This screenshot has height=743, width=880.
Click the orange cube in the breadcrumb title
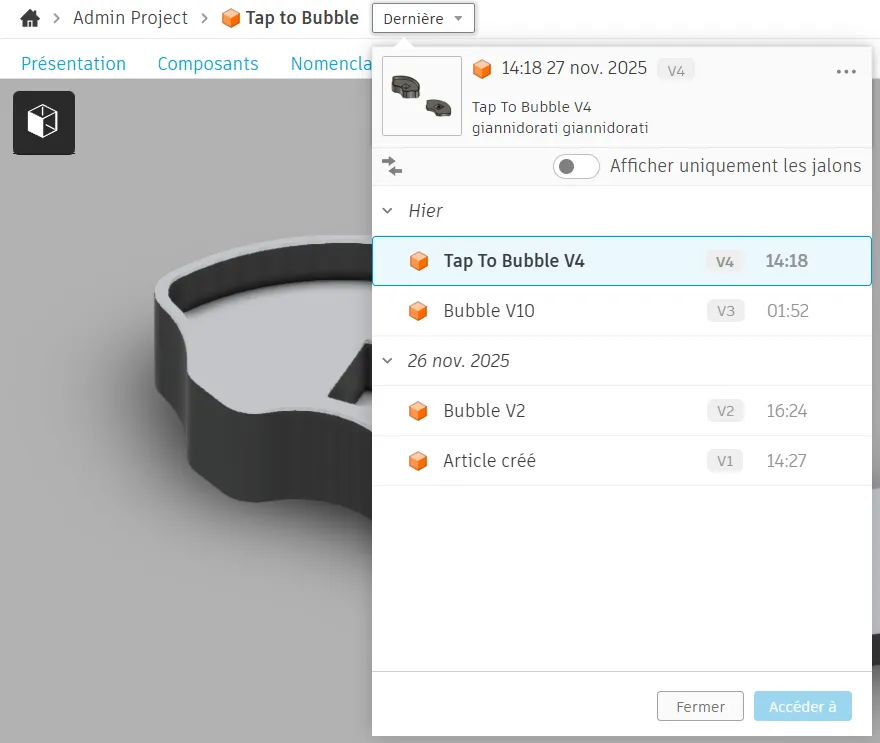pos(231,18)
